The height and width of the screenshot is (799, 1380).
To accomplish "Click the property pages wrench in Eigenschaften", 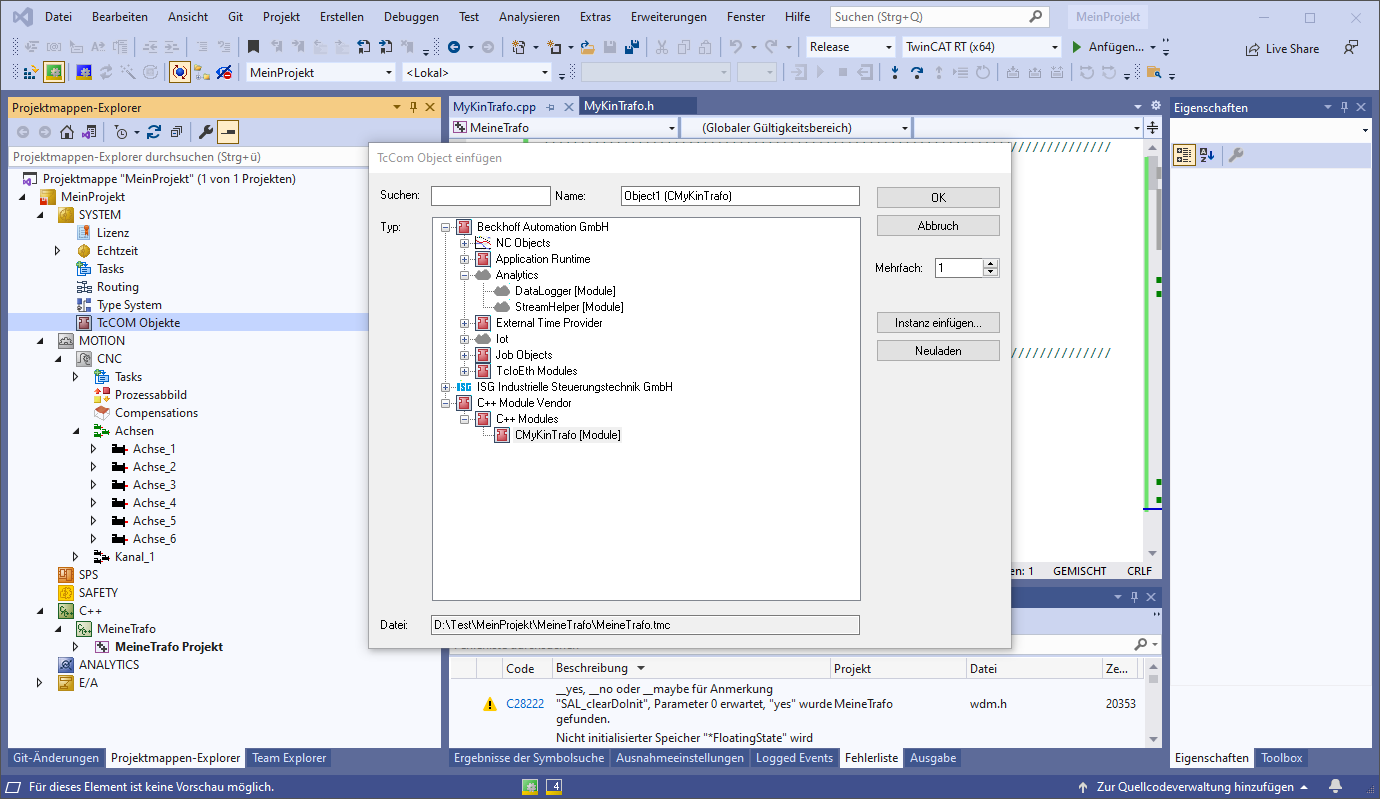I will click(1236, 155).
